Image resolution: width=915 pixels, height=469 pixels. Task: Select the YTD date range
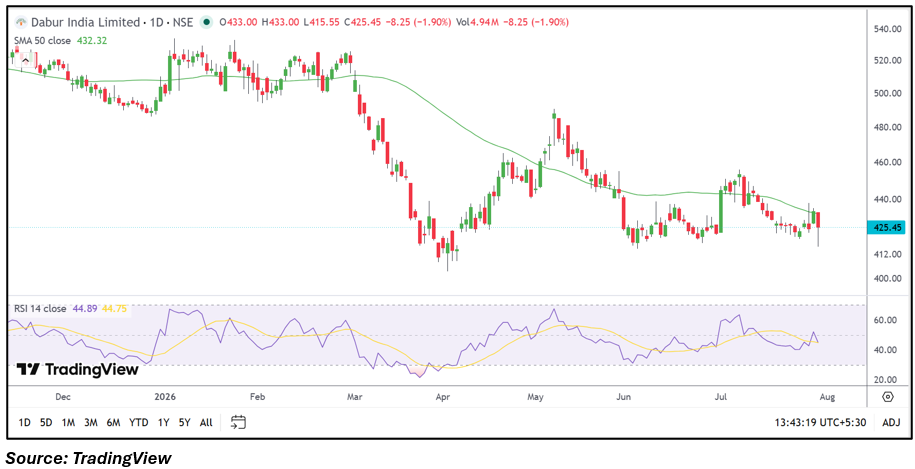138,422
